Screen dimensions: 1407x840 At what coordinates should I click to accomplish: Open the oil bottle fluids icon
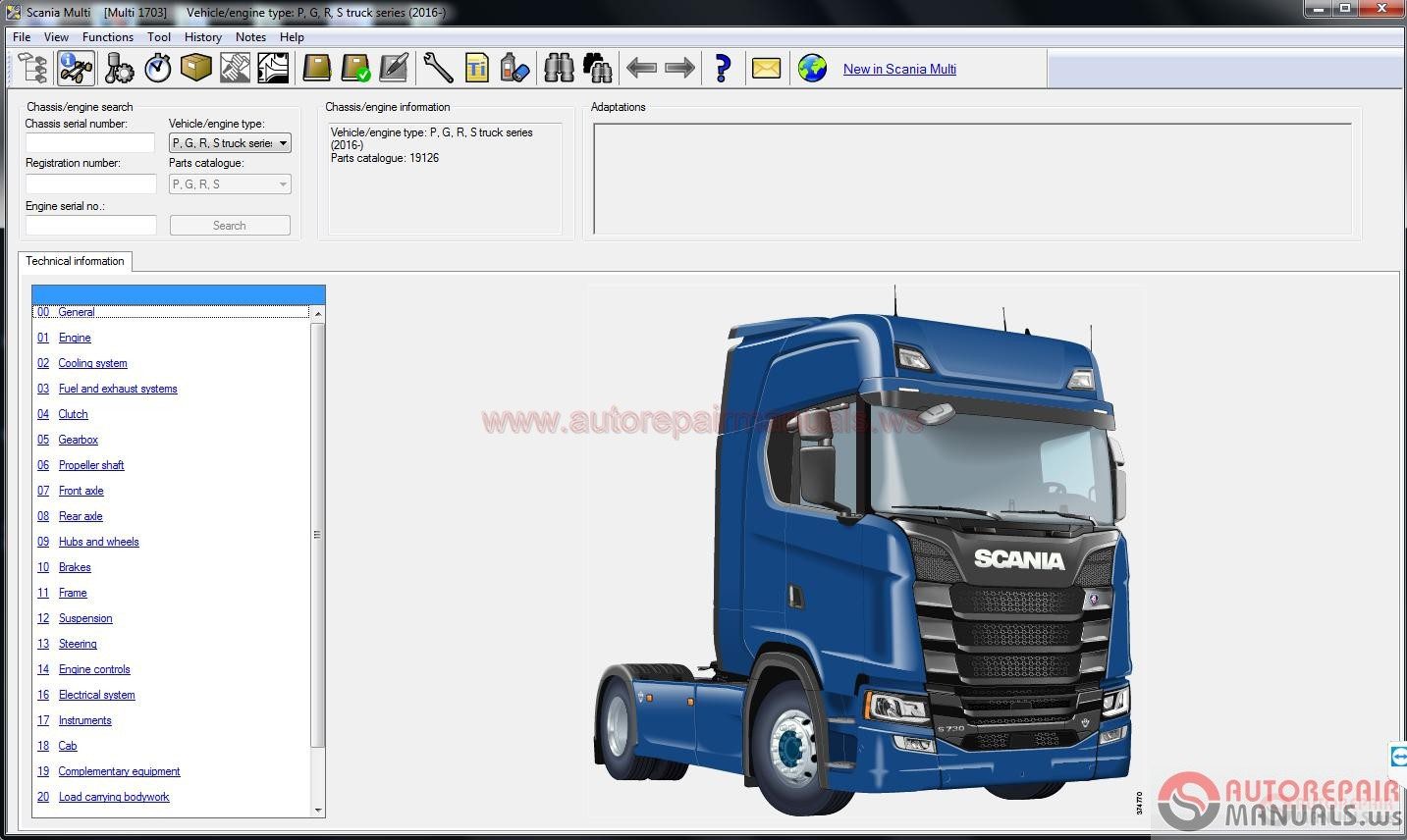pos(514,69)
